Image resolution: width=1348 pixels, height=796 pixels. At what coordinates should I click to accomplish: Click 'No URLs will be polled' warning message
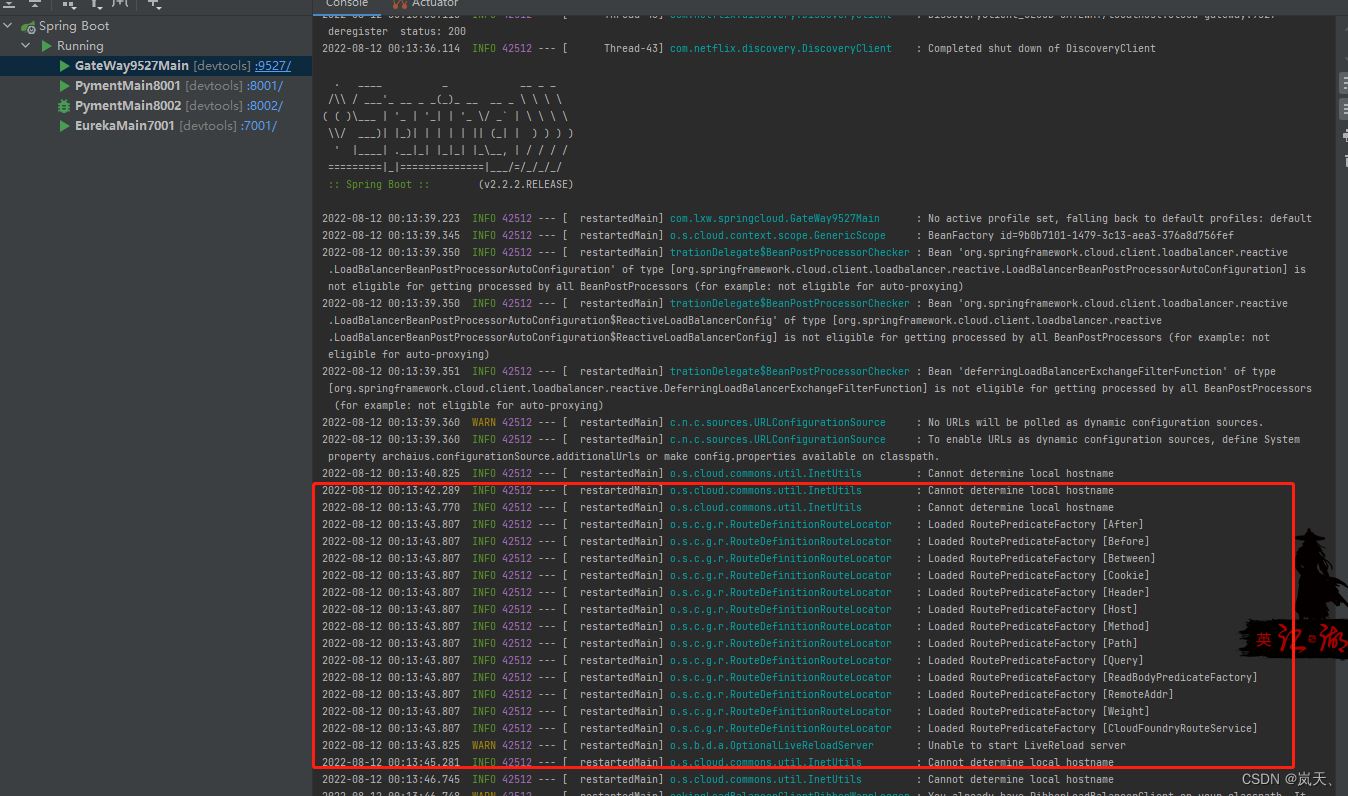[1095, 422]
